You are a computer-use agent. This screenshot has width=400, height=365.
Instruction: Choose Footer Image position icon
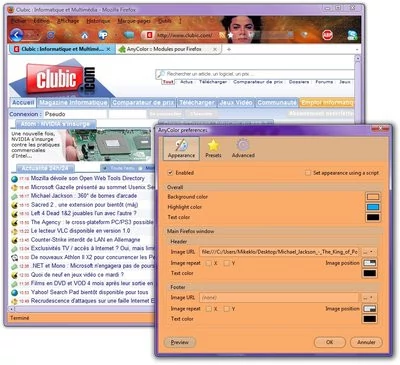coord(370,308)
